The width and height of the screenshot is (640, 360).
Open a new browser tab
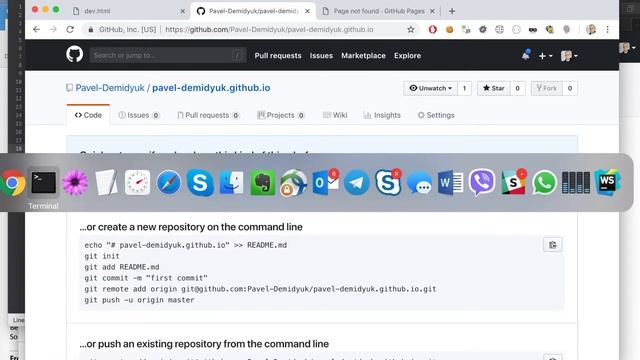(x=452, y=11)
